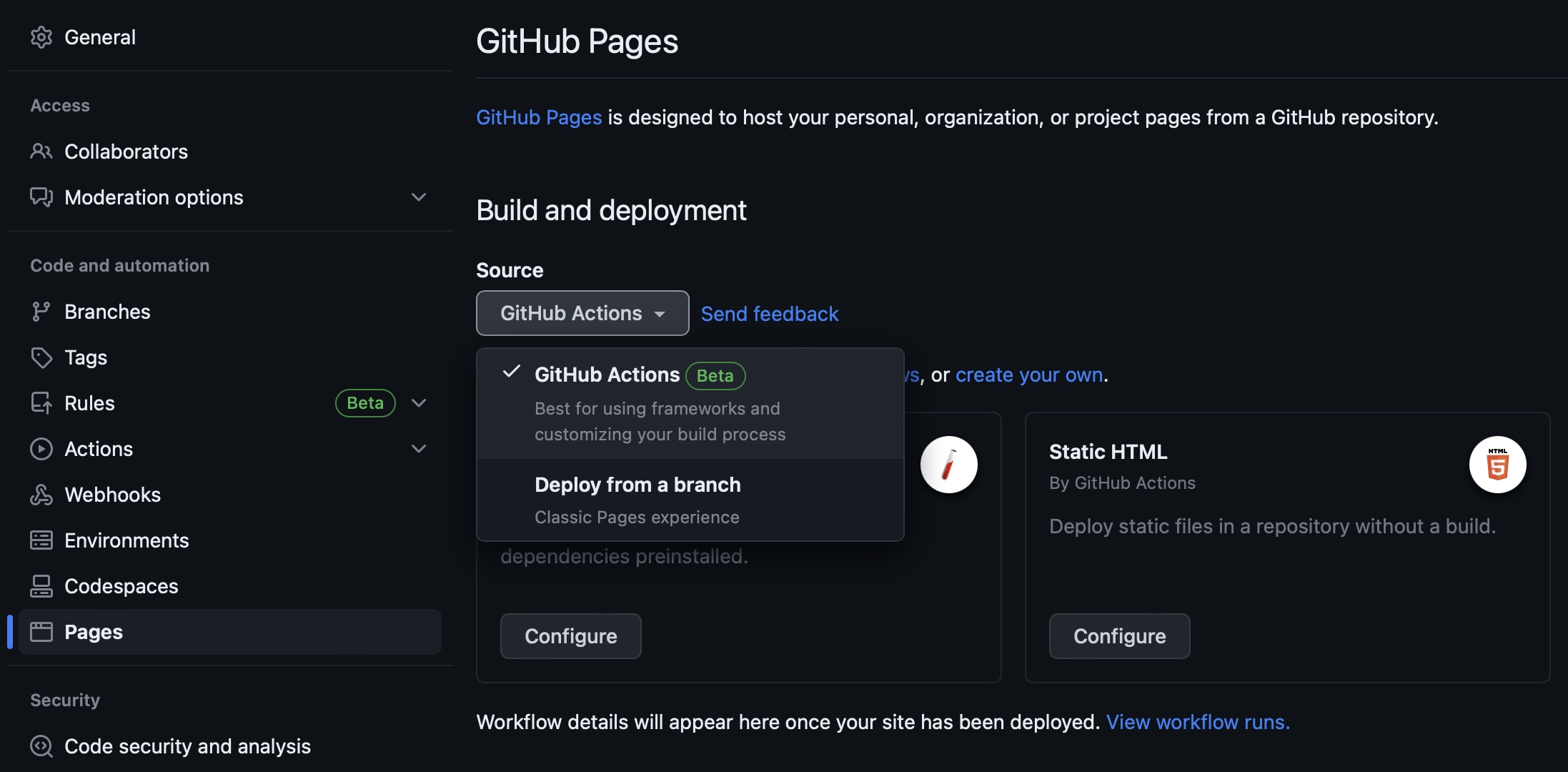Click the General gear icon
The height and width of the screenshot is (772, 1568).
pos(41,37)
